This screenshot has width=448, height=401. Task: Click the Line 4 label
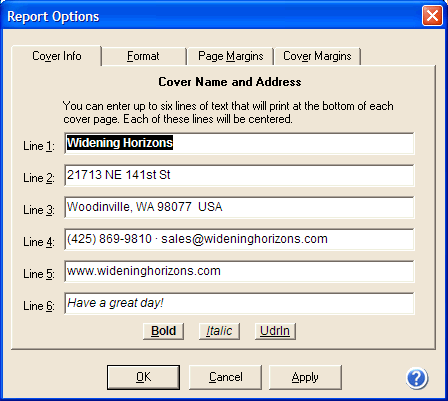(x=39, y=242)
